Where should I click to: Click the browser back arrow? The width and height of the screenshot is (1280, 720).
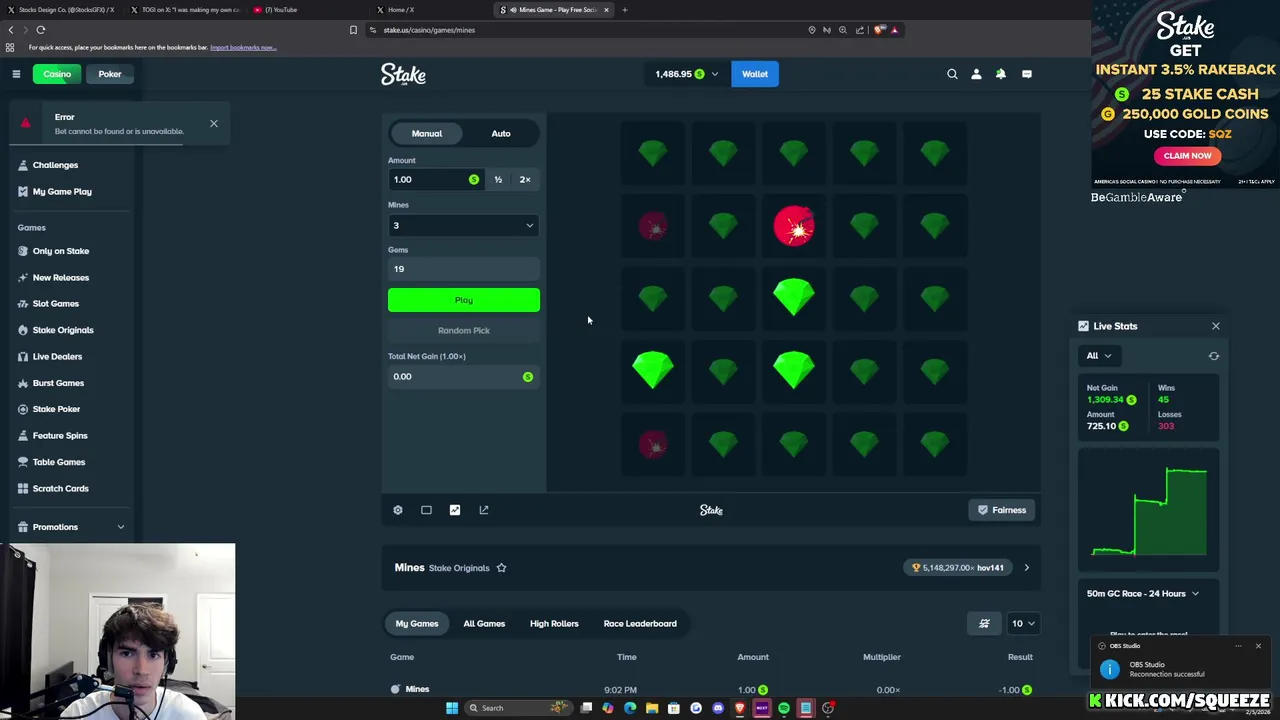coord(11,30)
